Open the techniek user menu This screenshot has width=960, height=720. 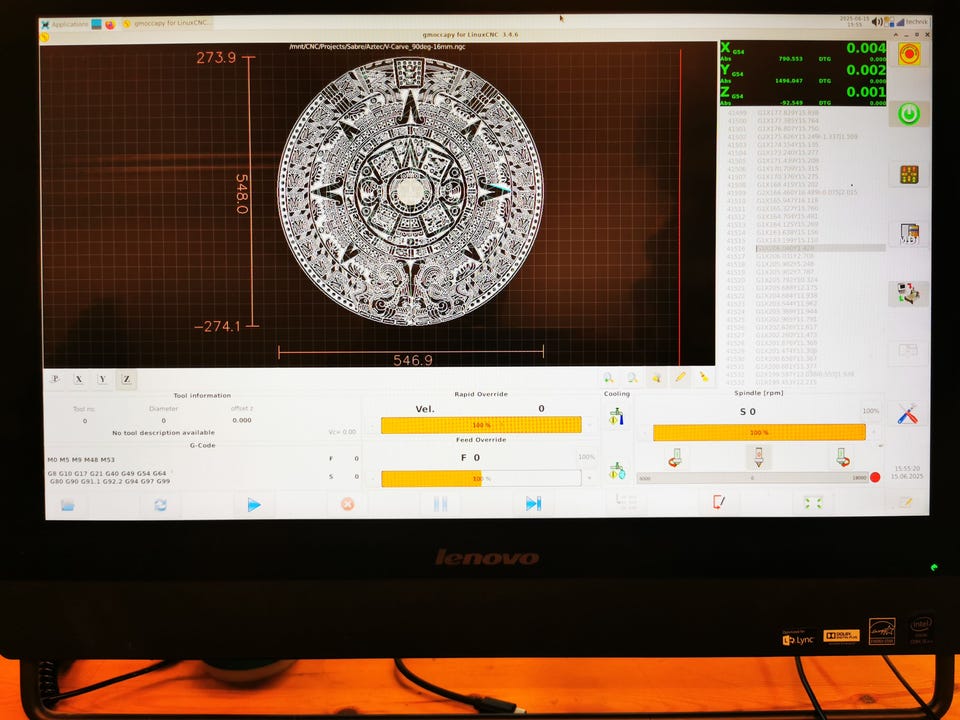pyautogui.click(x=917, y=21)
